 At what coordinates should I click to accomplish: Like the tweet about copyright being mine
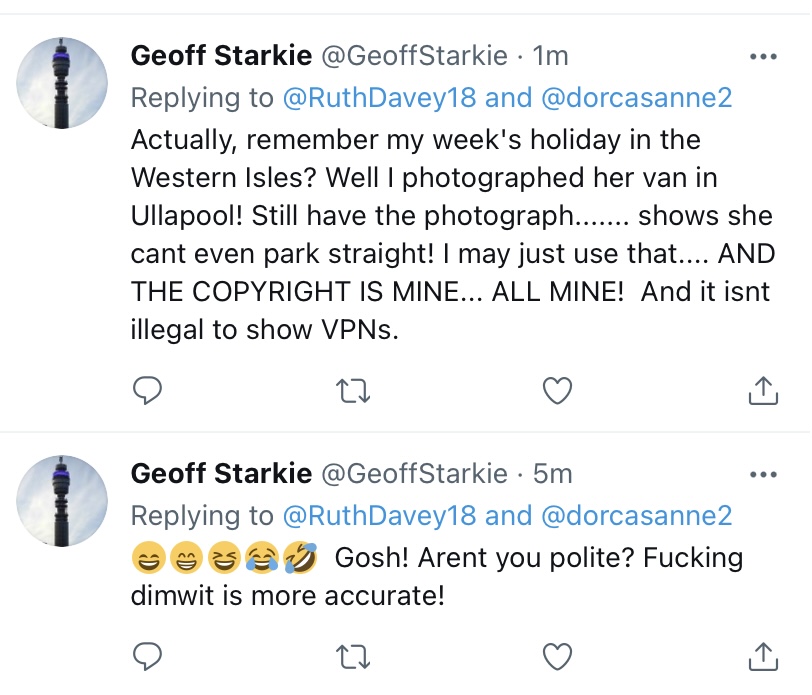click(556, 391)
